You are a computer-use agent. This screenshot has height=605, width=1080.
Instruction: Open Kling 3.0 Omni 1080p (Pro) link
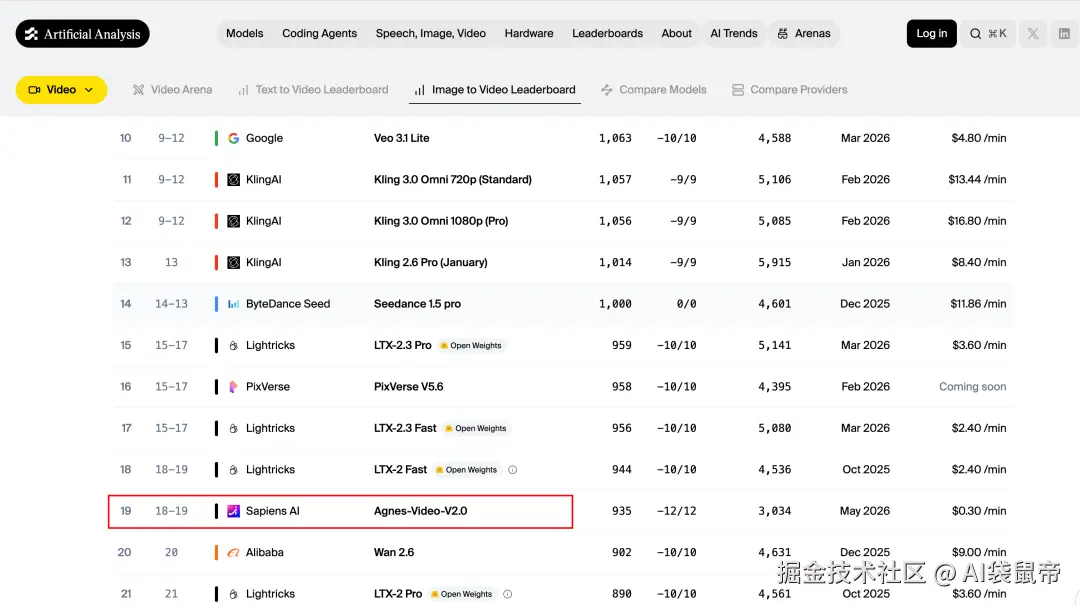tap(441, 221)
